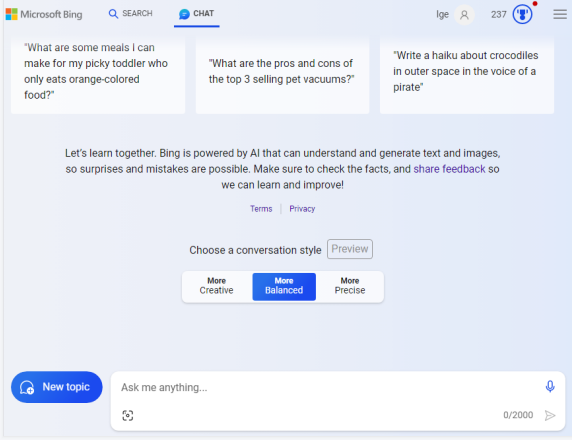Open the share feedback link

449,169
